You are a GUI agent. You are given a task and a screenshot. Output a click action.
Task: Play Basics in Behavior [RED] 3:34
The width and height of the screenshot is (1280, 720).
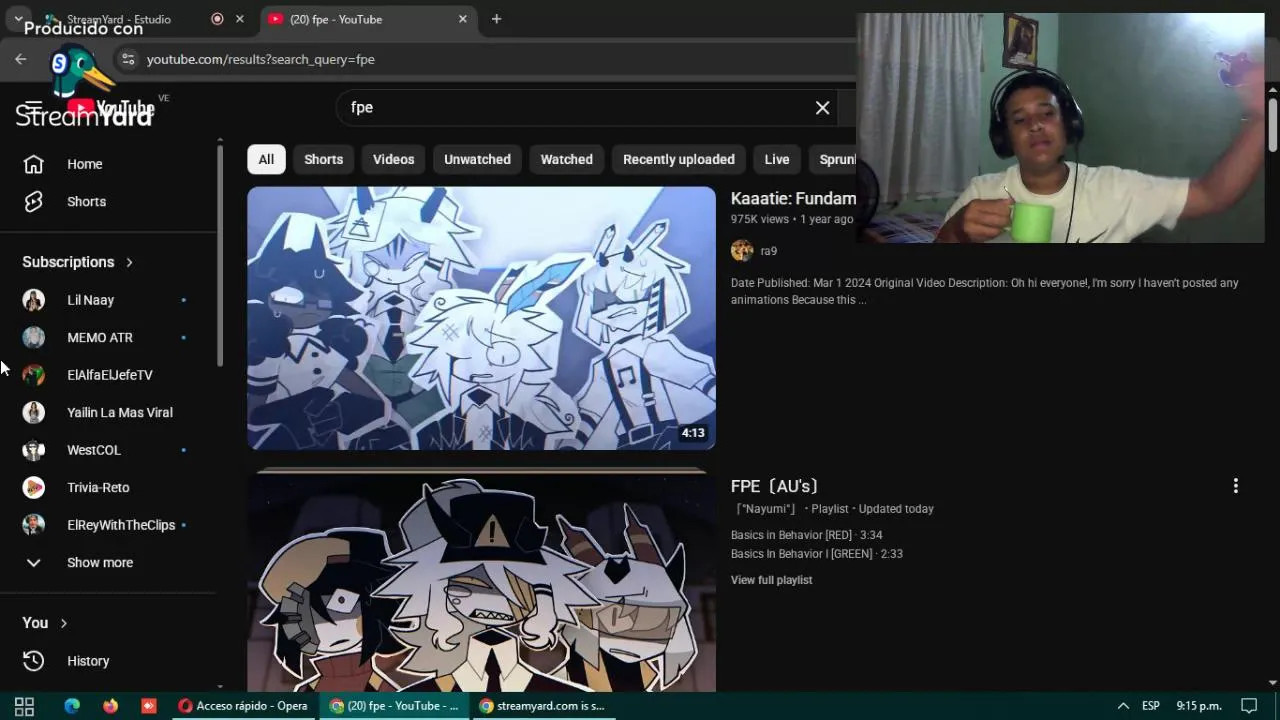806,535
